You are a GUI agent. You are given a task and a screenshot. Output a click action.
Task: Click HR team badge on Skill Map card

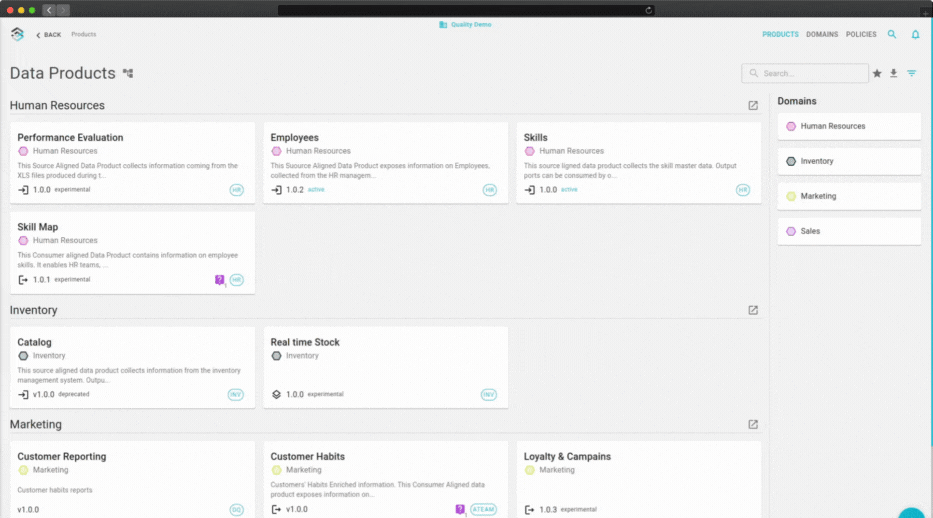pos(236,280)
